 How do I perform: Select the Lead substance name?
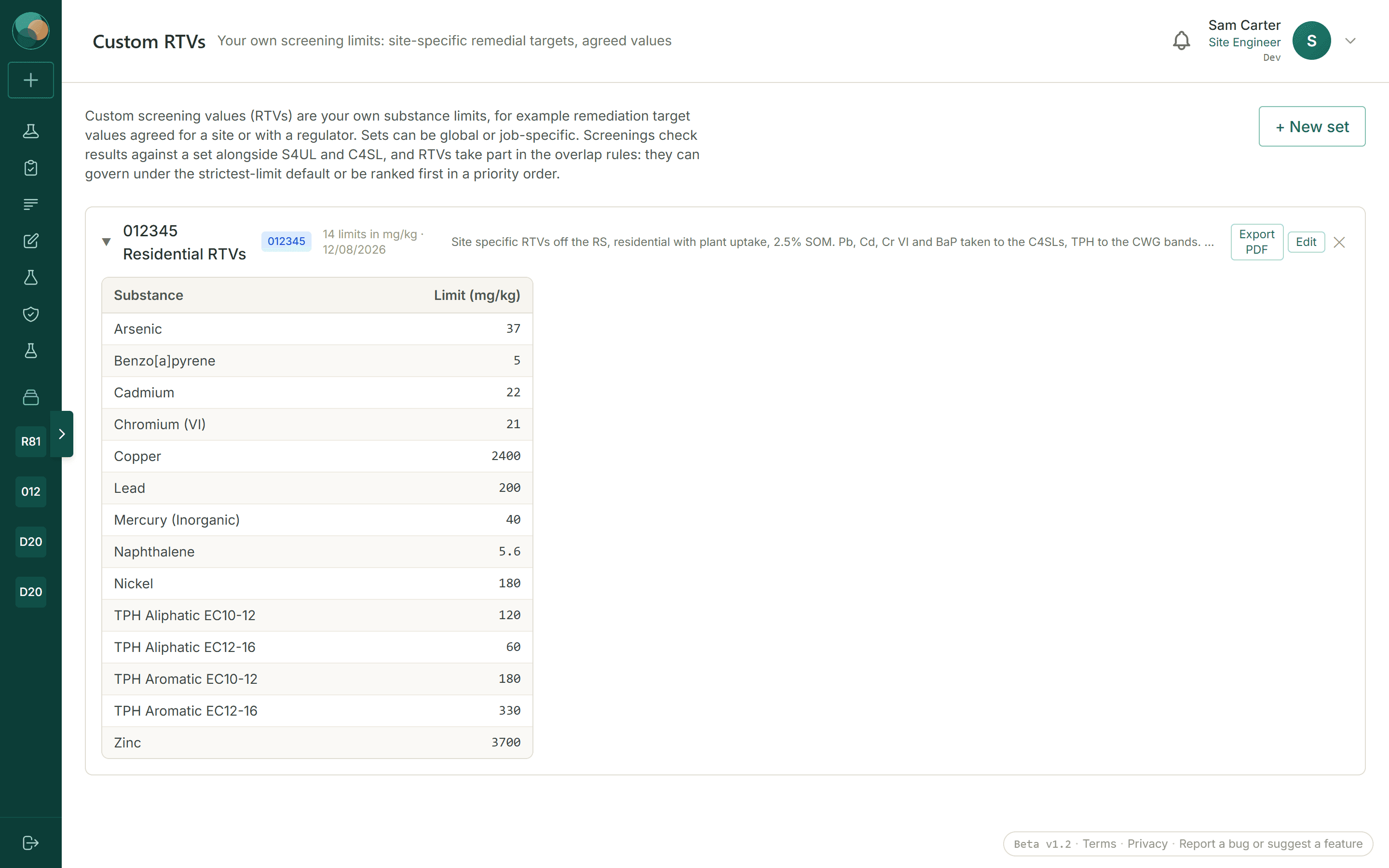pos(129,488)
